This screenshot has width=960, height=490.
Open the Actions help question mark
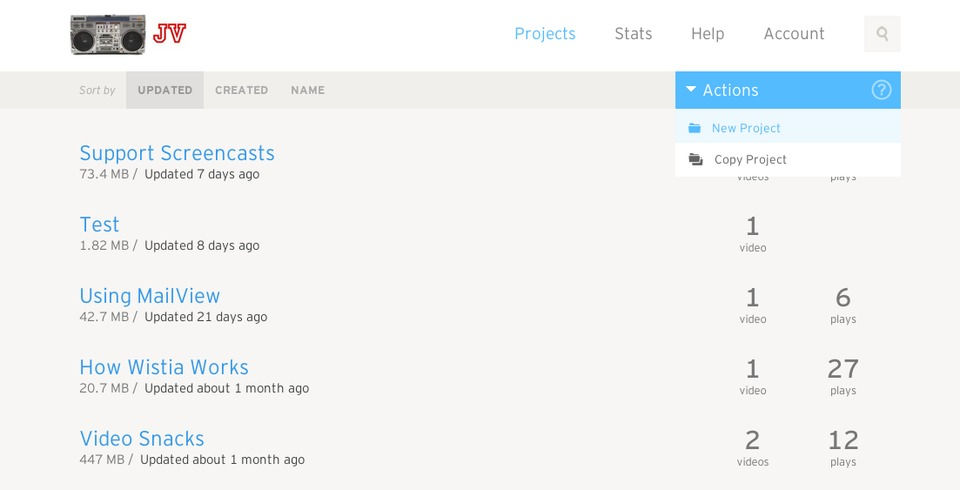click(x=881, y=90)
